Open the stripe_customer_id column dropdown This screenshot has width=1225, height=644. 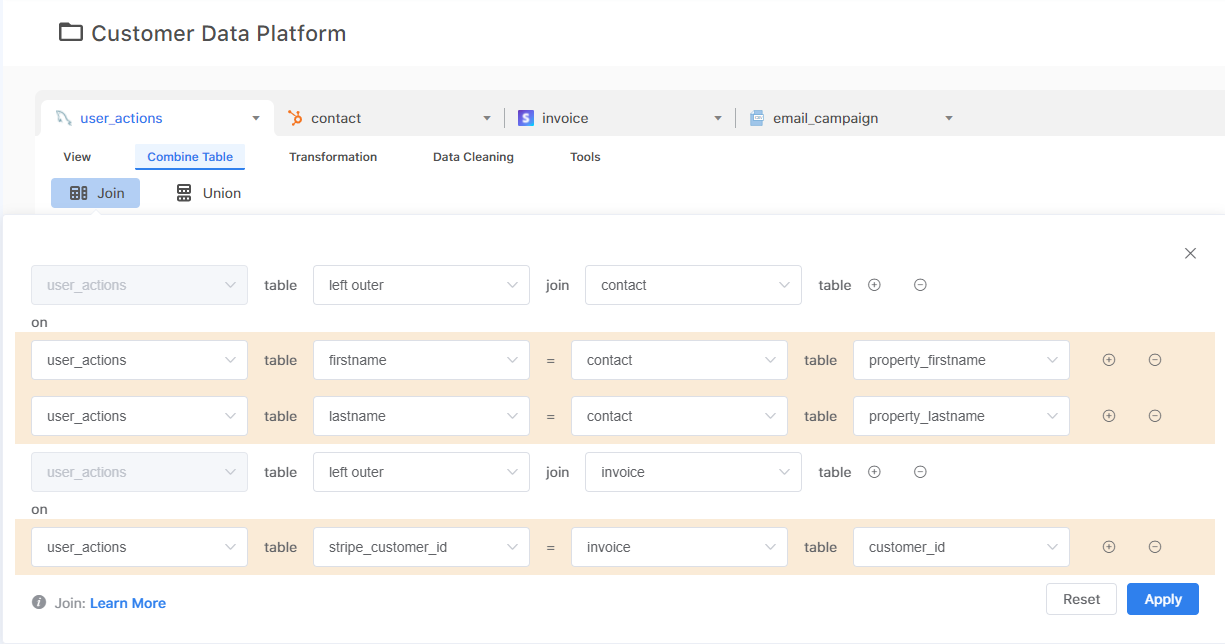(x=421, y=547)
